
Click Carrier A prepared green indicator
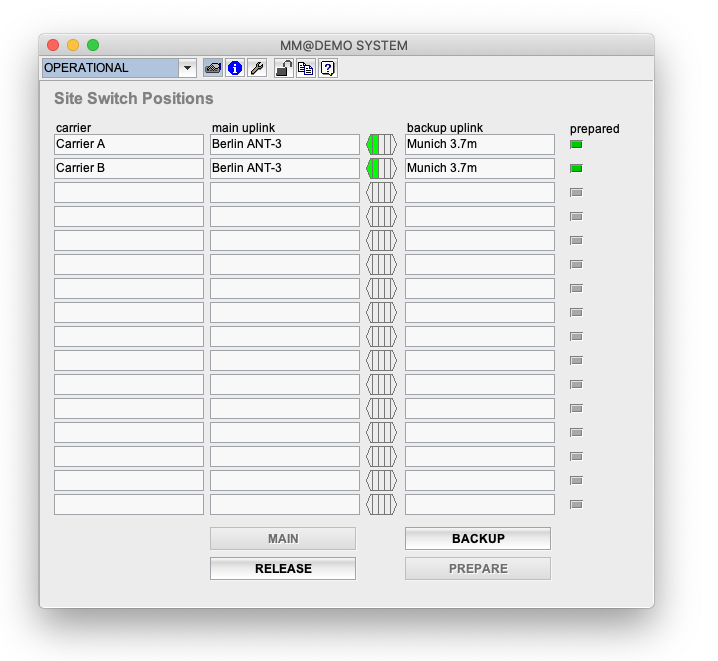576,144
